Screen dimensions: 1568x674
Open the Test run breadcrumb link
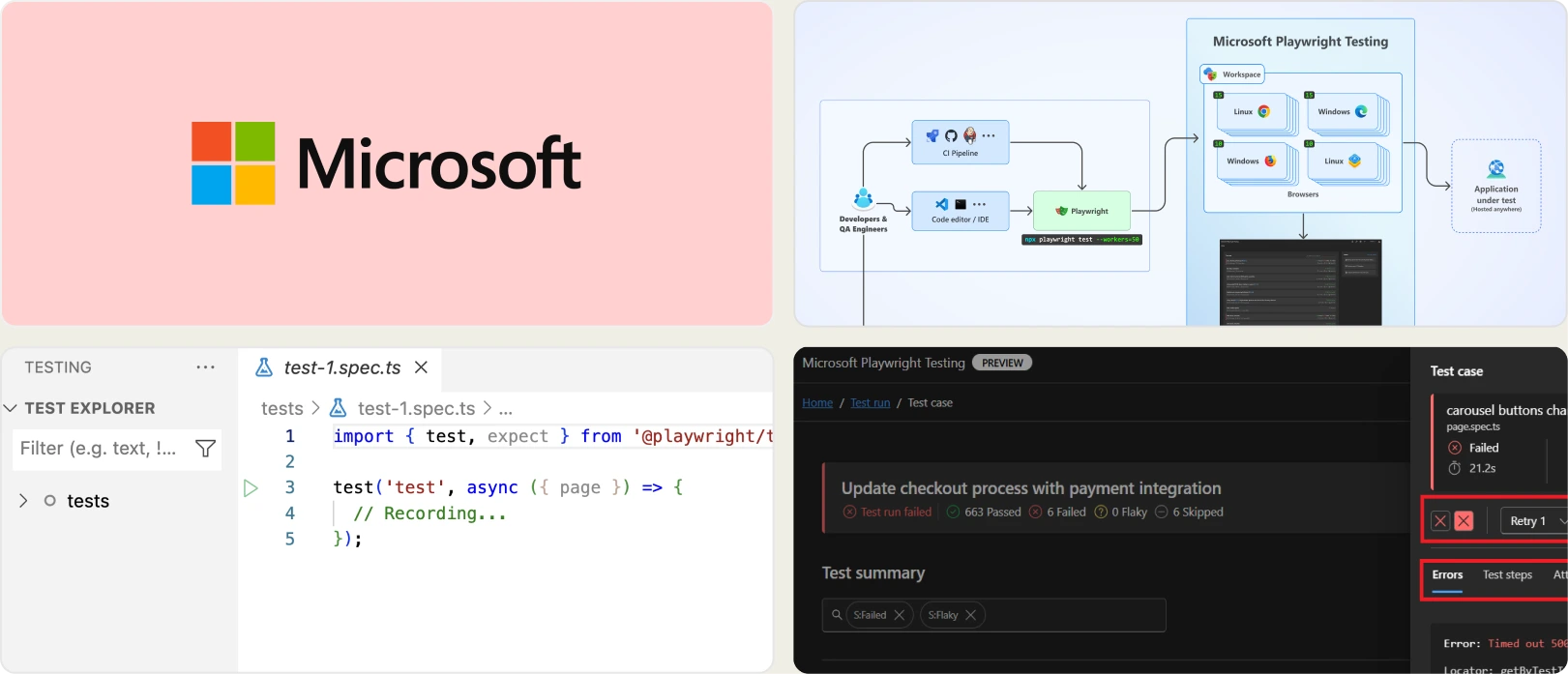870,402
